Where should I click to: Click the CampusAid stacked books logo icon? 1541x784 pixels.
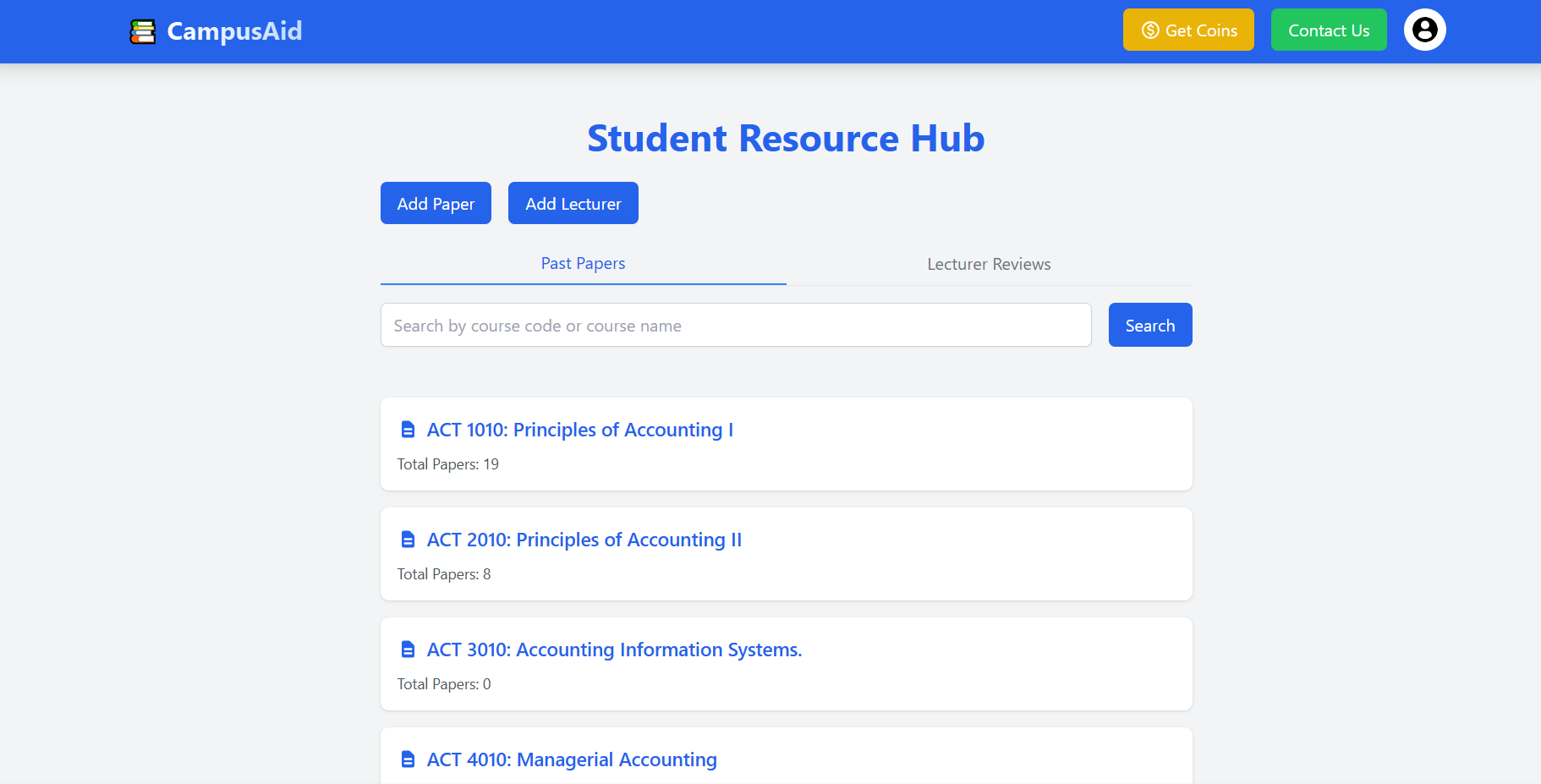(143, 31)
